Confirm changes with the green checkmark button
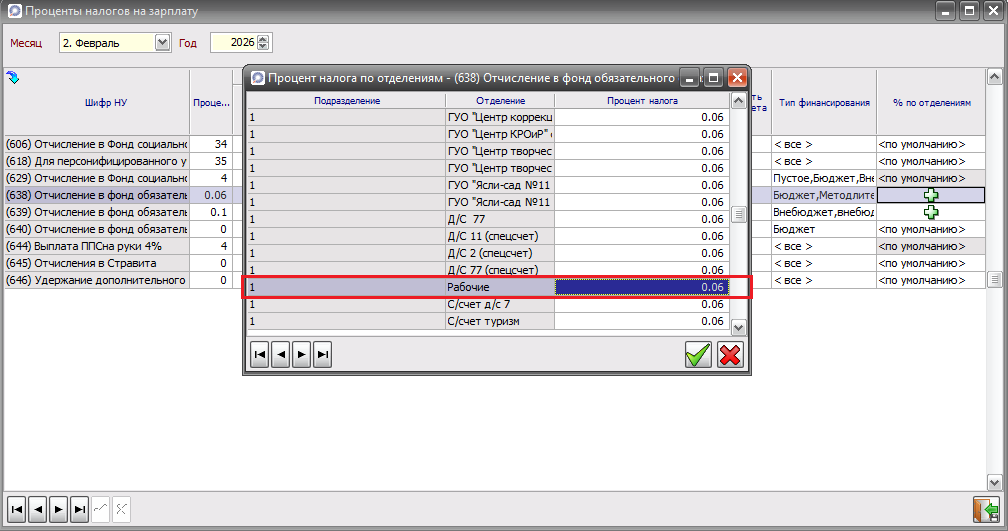 pyautogui.click(x=698, y=354)
